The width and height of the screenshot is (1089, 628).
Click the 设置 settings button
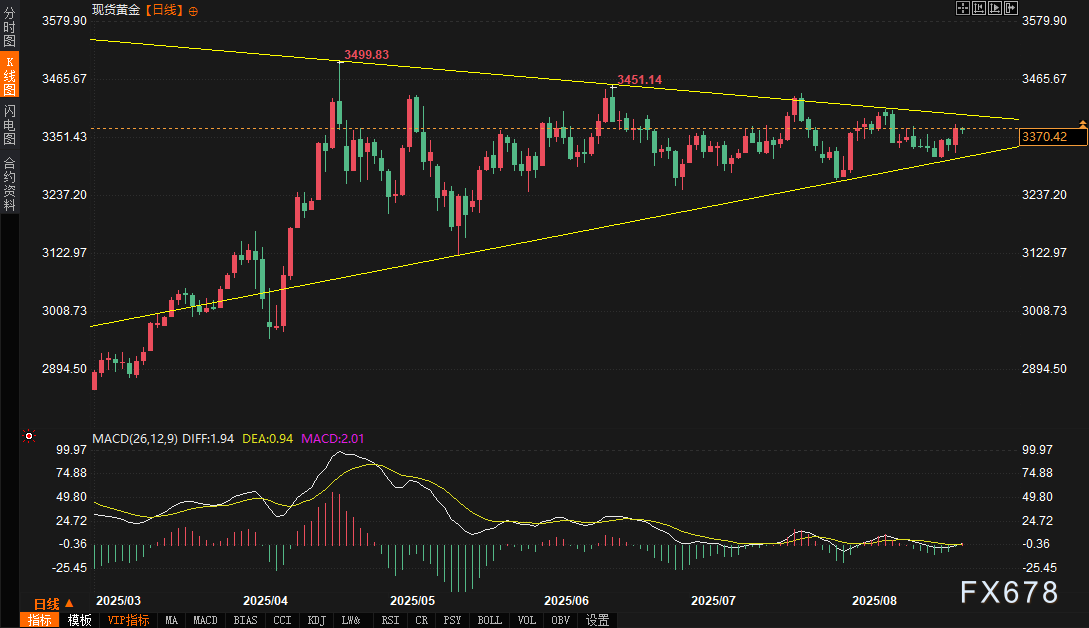tap(597, 620)
